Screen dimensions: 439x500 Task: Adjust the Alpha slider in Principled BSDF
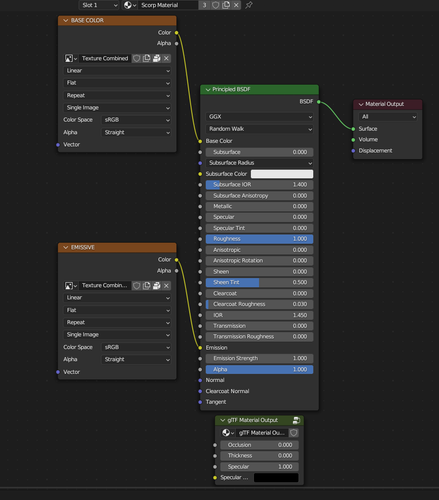click(x=259, y=369)
